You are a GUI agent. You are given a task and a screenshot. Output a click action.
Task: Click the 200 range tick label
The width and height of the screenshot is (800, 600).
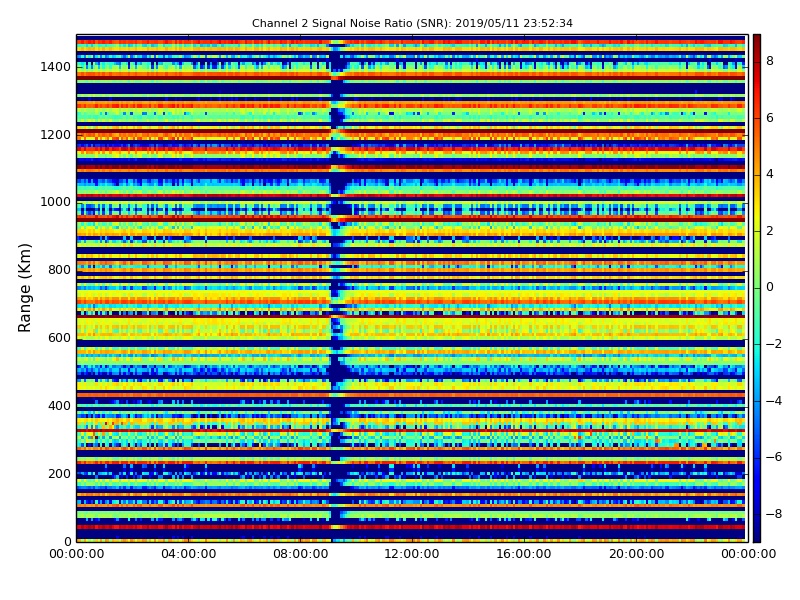click(60, 473)
